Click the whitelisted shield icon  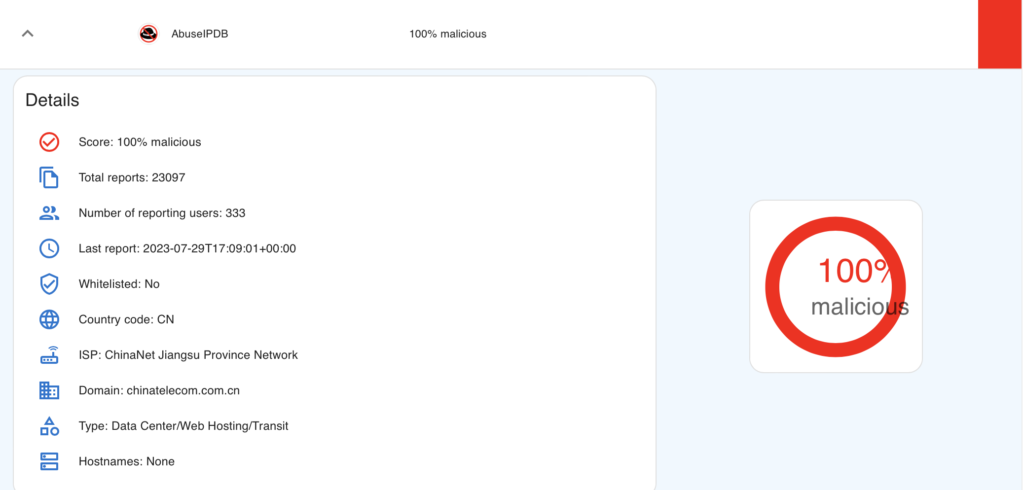pyautogui.click(x=49, y=284)
